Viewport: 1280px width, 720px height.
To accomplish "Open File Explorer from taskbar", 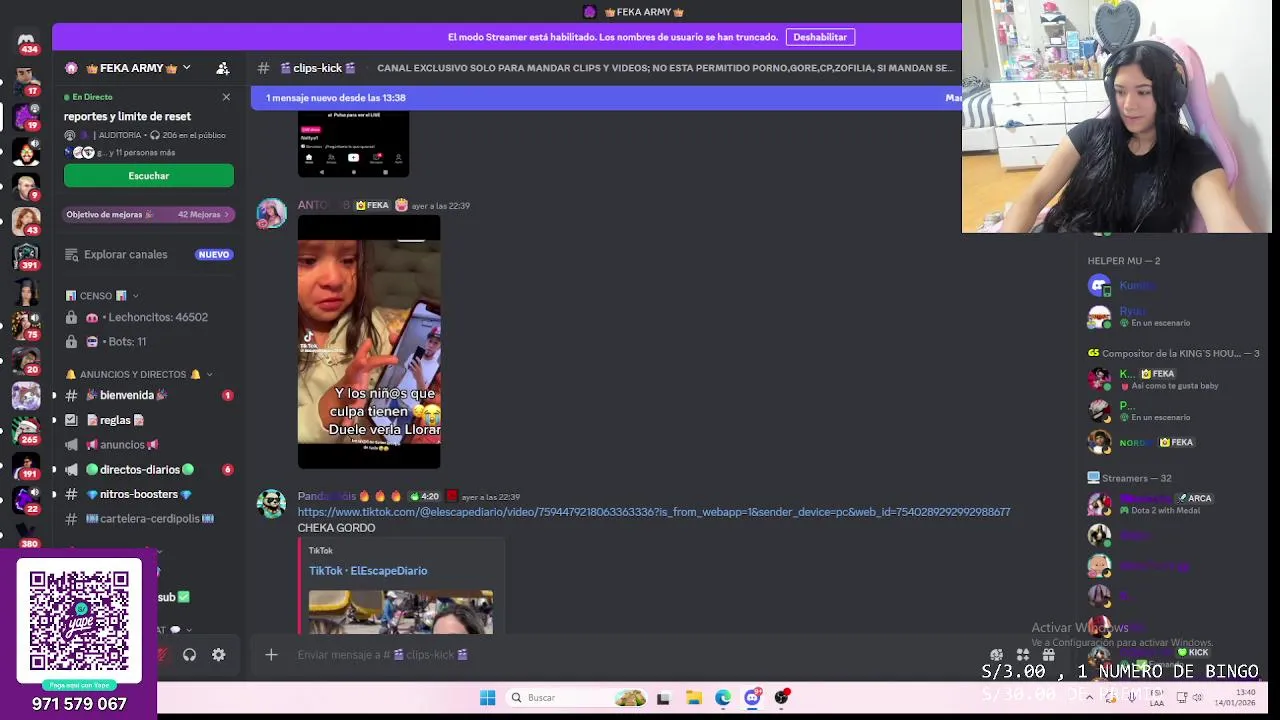I will (x=693, y=698).
